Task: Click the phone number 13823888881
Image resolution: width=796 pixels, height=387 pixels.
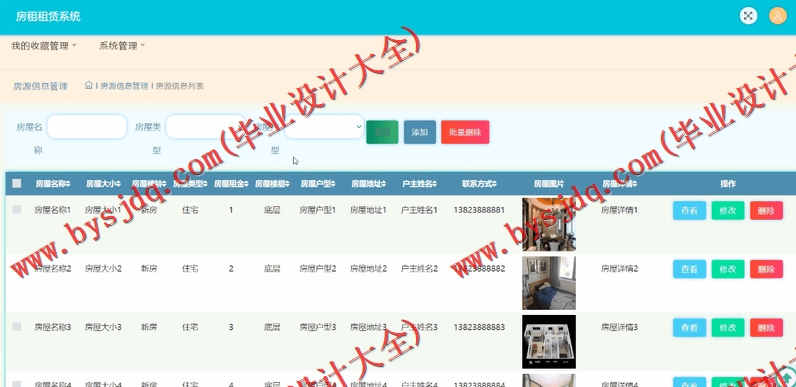Action: click(x=479, y=210)
